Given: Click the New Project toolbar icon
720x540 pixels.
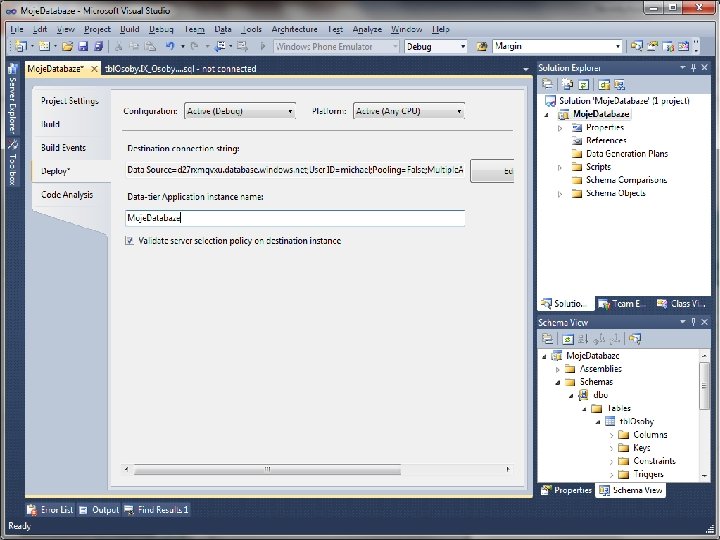Looking at the screenshot, I should 21,46.
